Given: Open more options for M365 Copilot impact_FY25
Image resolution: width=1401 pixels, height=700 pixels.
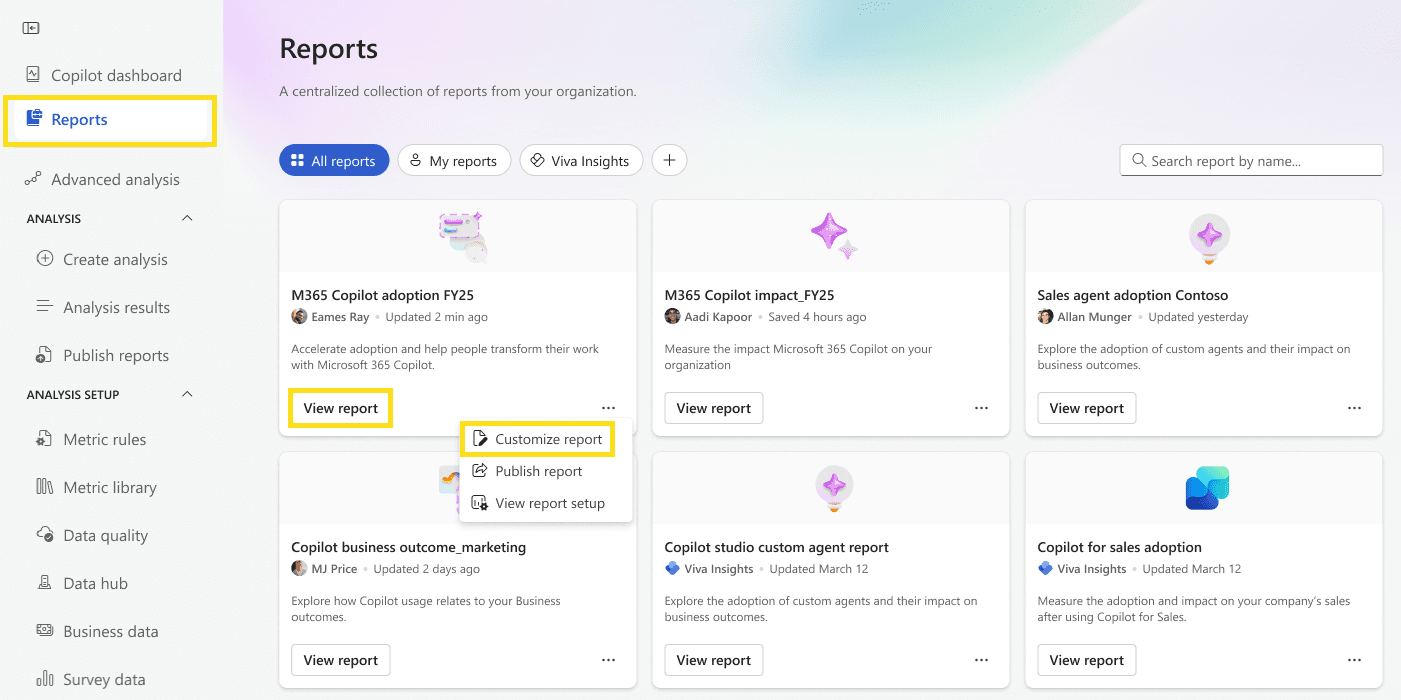Looking at the screenshot, I should [x=981, y=408].
